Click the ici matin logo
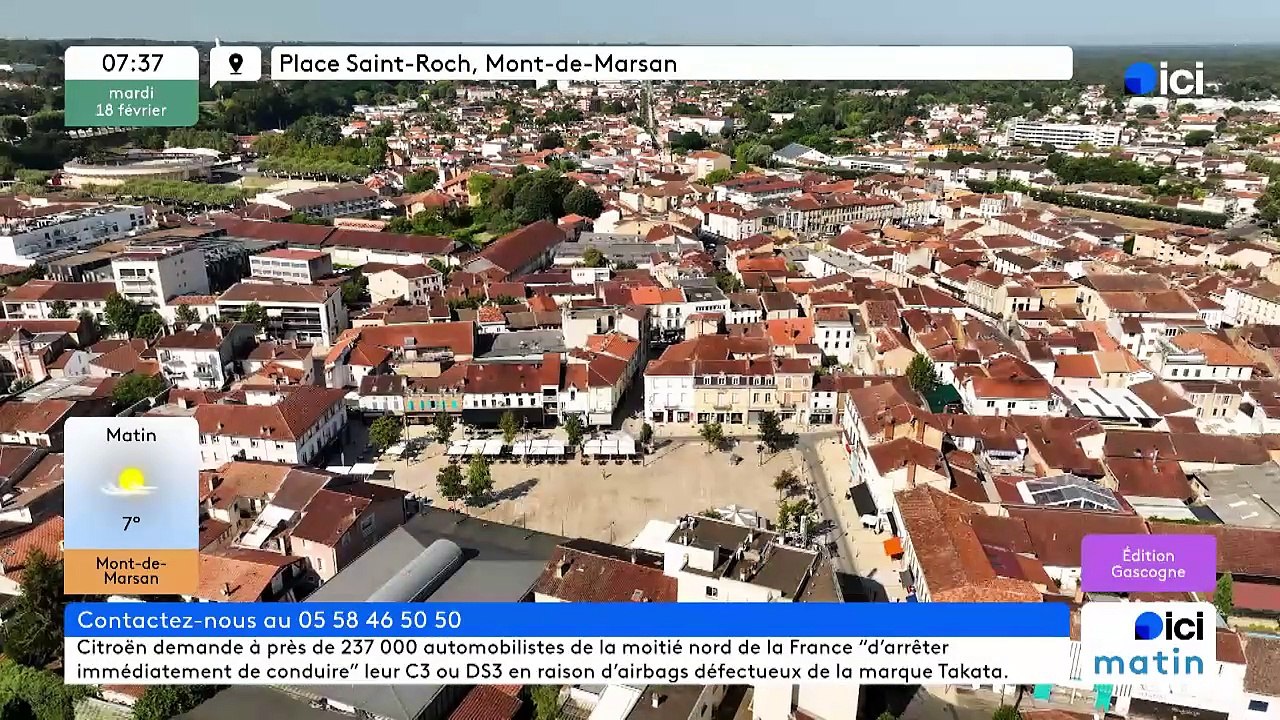This screenshot has width=1280, height=720. coord(1148,644)
